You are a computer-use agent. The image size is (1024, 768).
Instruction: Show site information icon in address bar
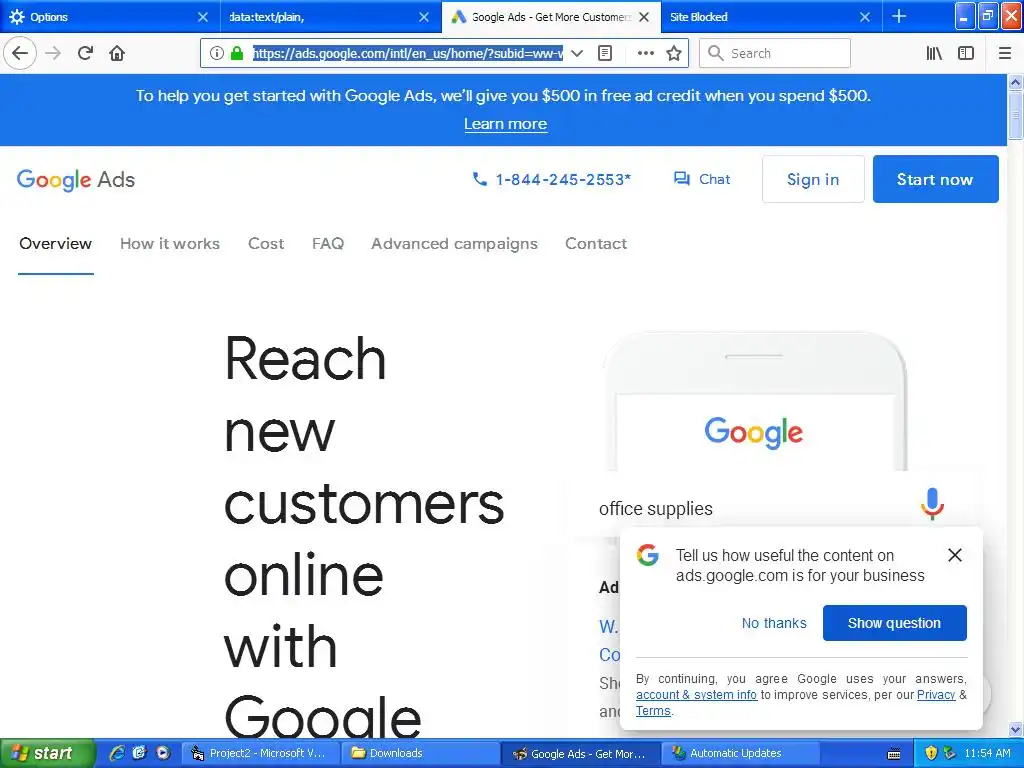coord(216,53)
